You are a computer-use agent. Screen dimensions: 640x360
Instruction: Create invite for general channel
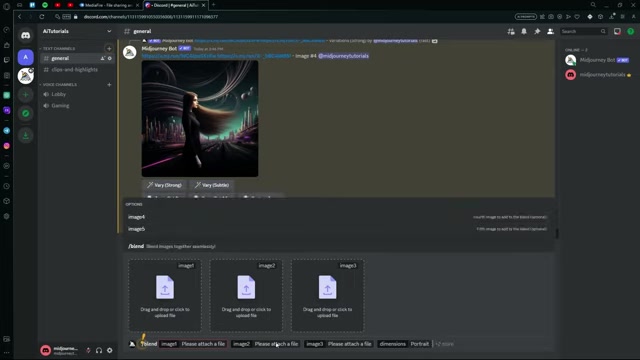102,58
